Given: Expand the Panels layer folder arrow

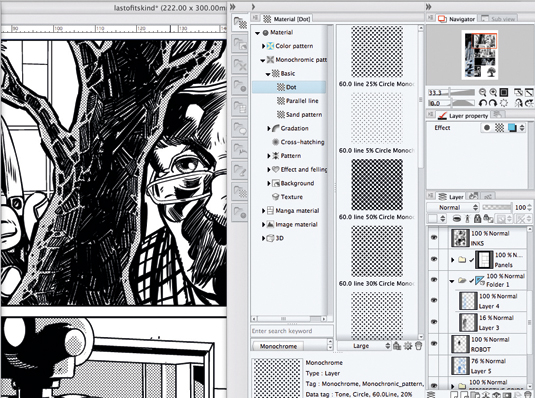Looking at the screenshot, I should pos(452,260).
